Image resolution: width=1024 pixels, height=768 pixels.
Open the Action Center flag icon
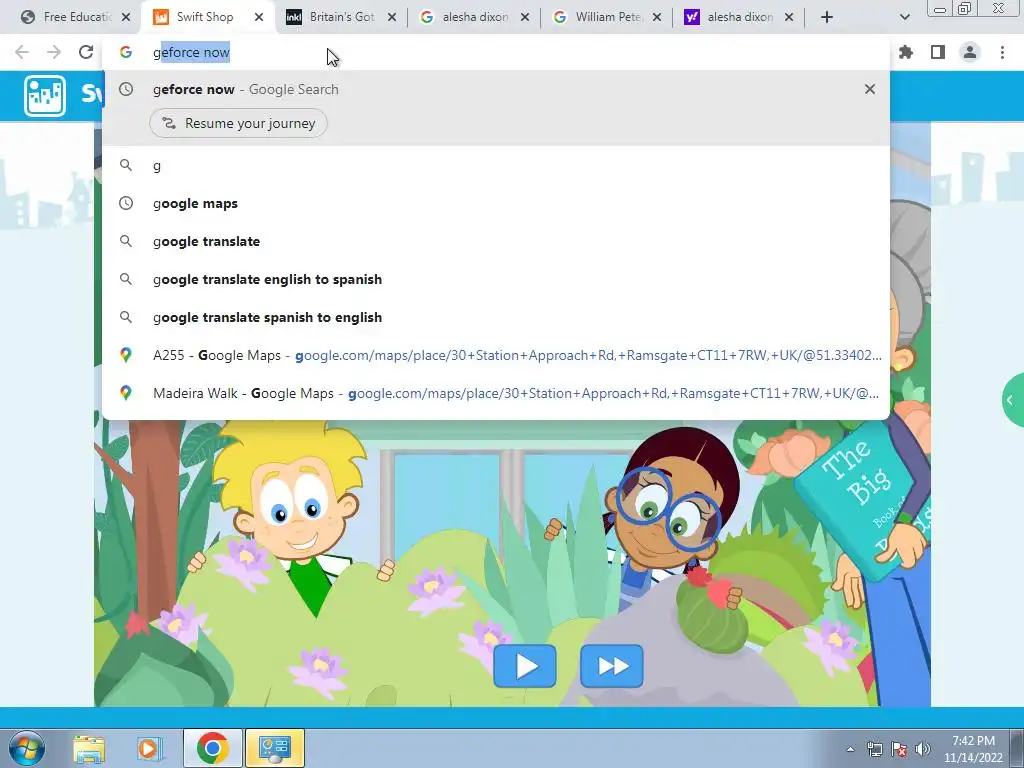(x=899, y=749)
